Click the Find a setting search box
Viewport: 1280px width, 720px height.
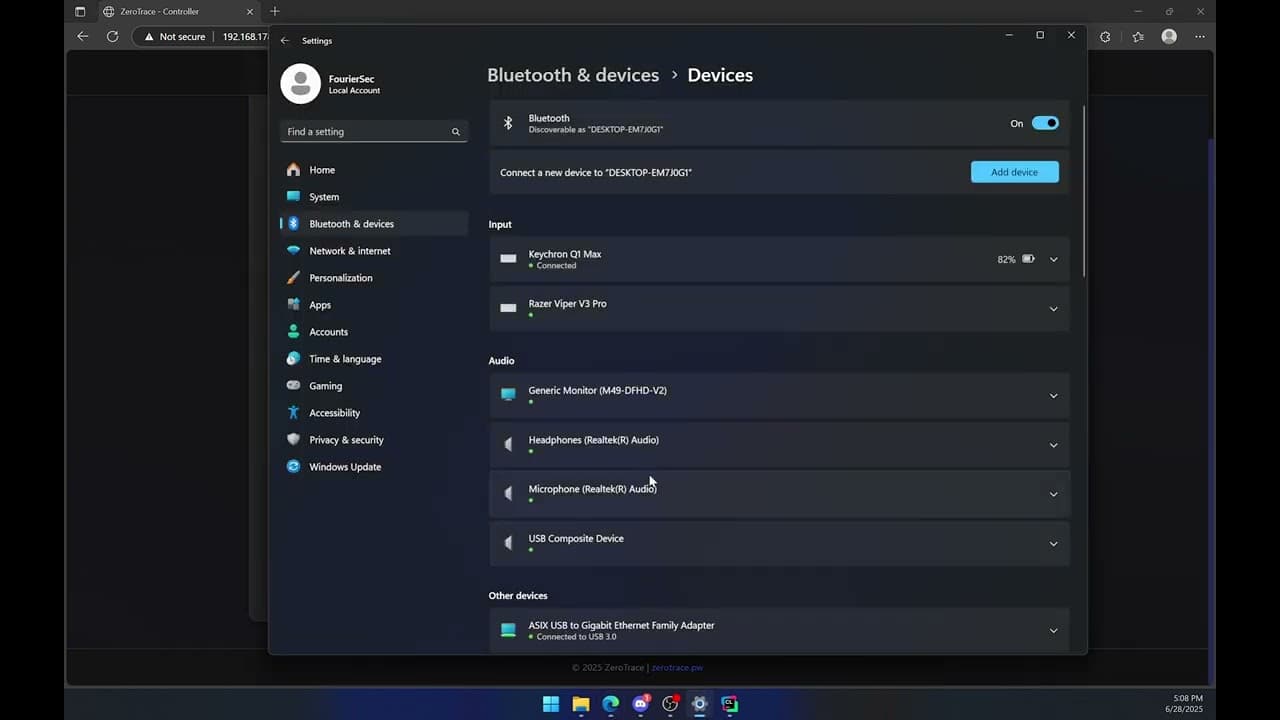(367, 132)
